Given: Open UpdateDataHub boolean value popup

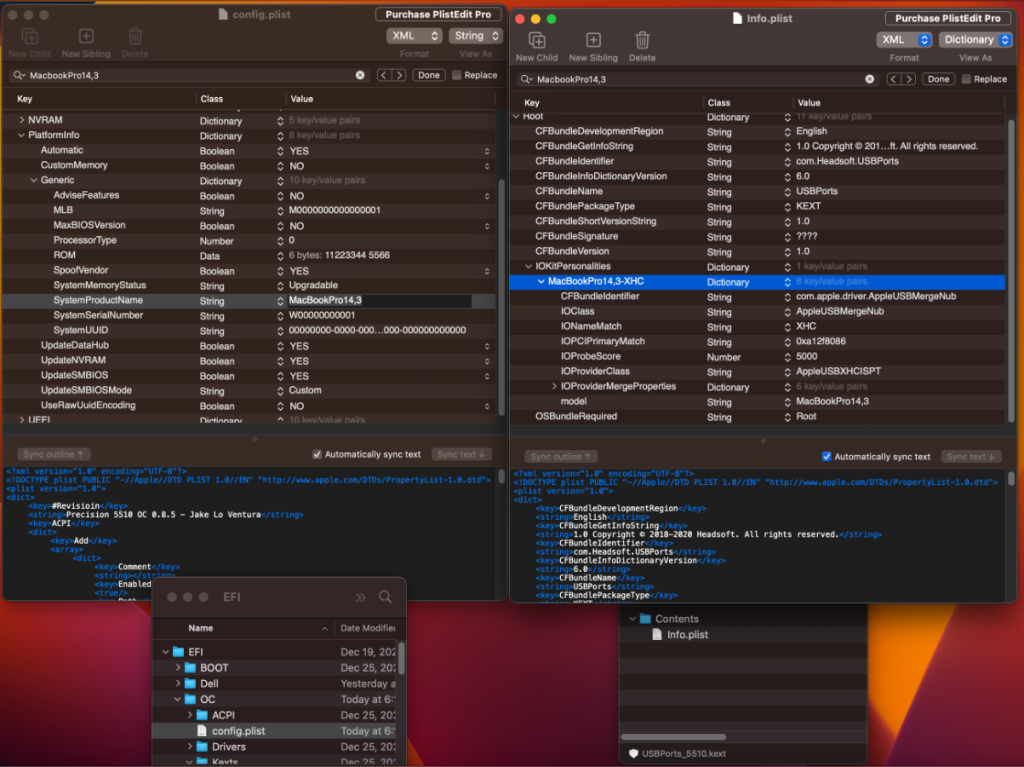Looking at the screenshot, I should point(487,346).
